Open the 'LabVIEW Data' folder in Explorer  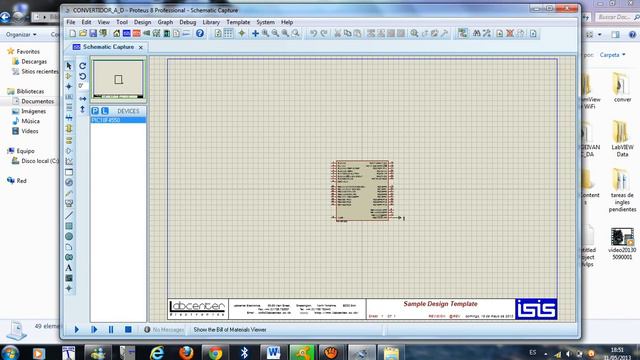(x=622, y=138)
